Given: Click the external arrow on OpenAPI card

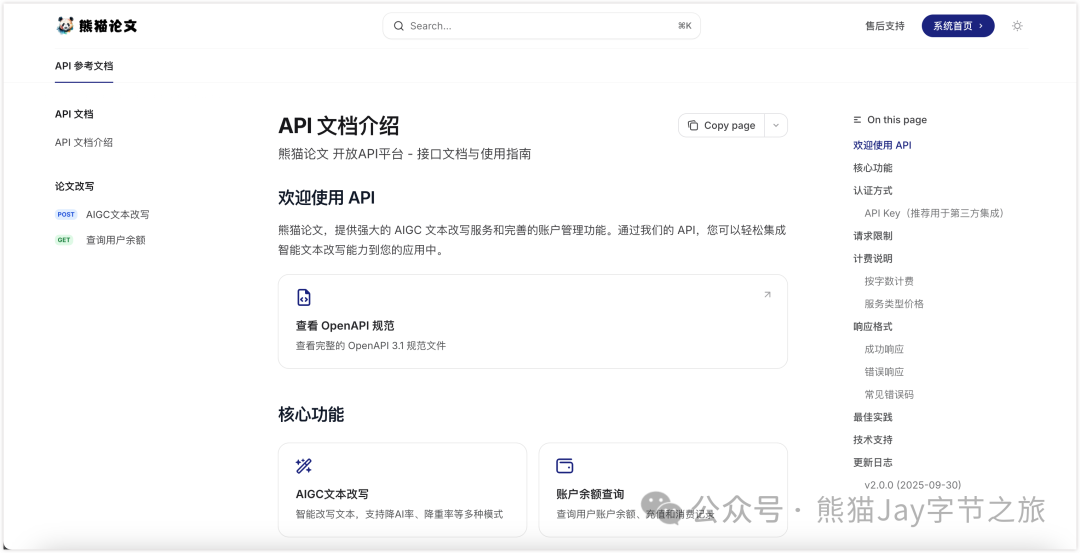Looking at the screenshot, I should (x=767, y=295).
